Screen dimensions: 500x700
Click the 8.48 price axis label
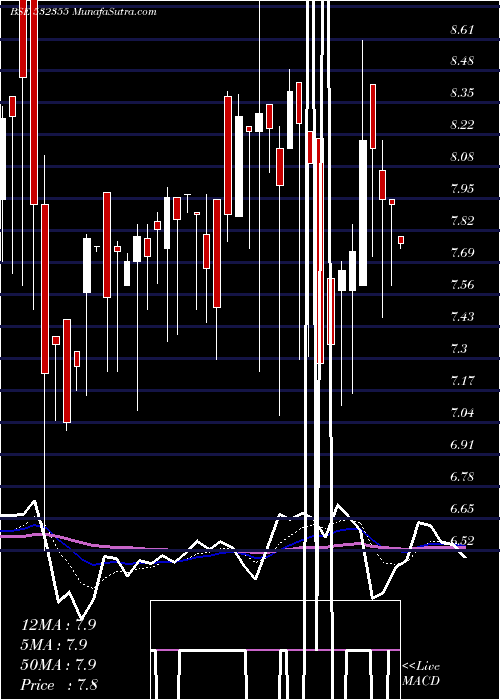[x=462, y=61]
